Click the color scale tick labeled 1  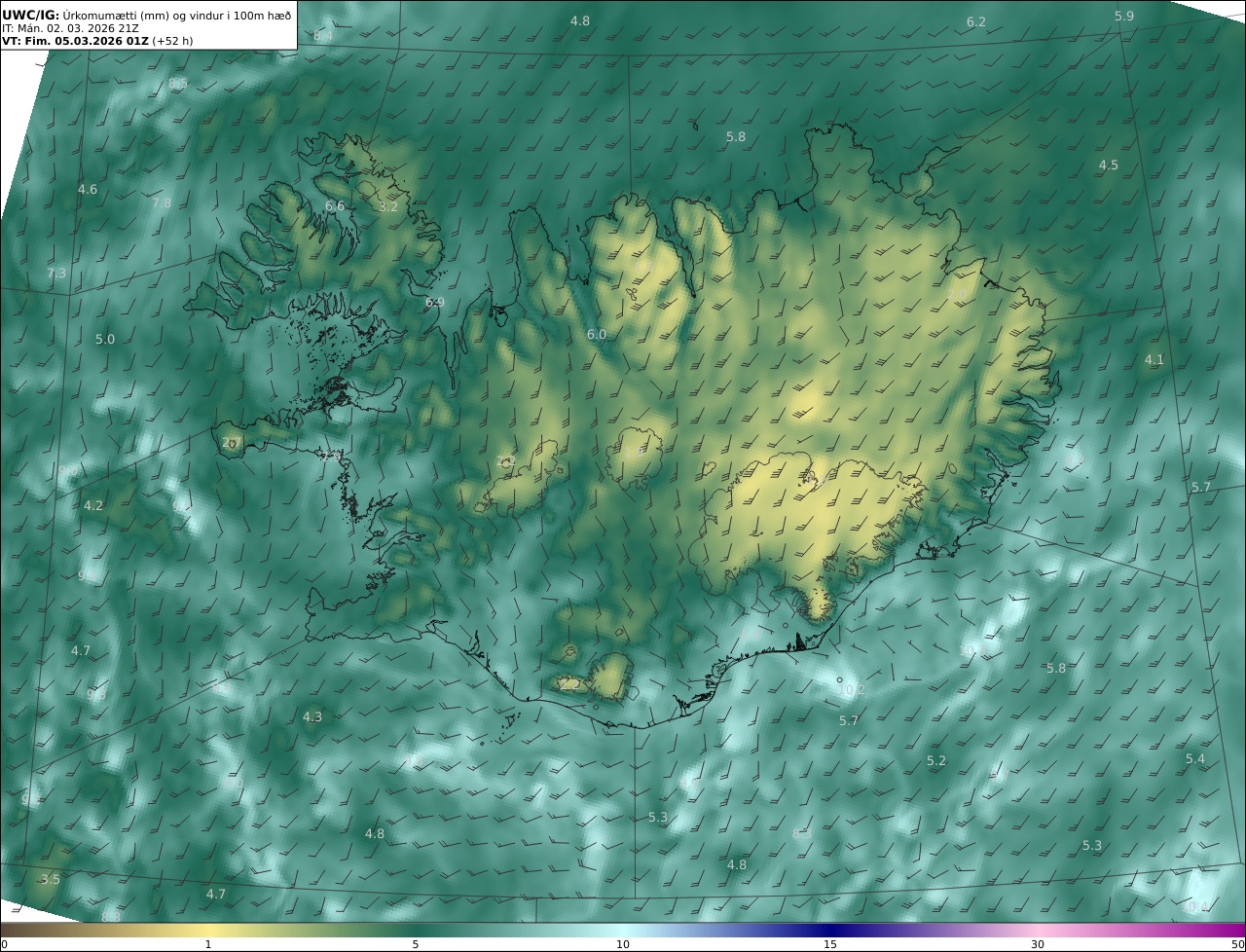(x=208, y=944)
